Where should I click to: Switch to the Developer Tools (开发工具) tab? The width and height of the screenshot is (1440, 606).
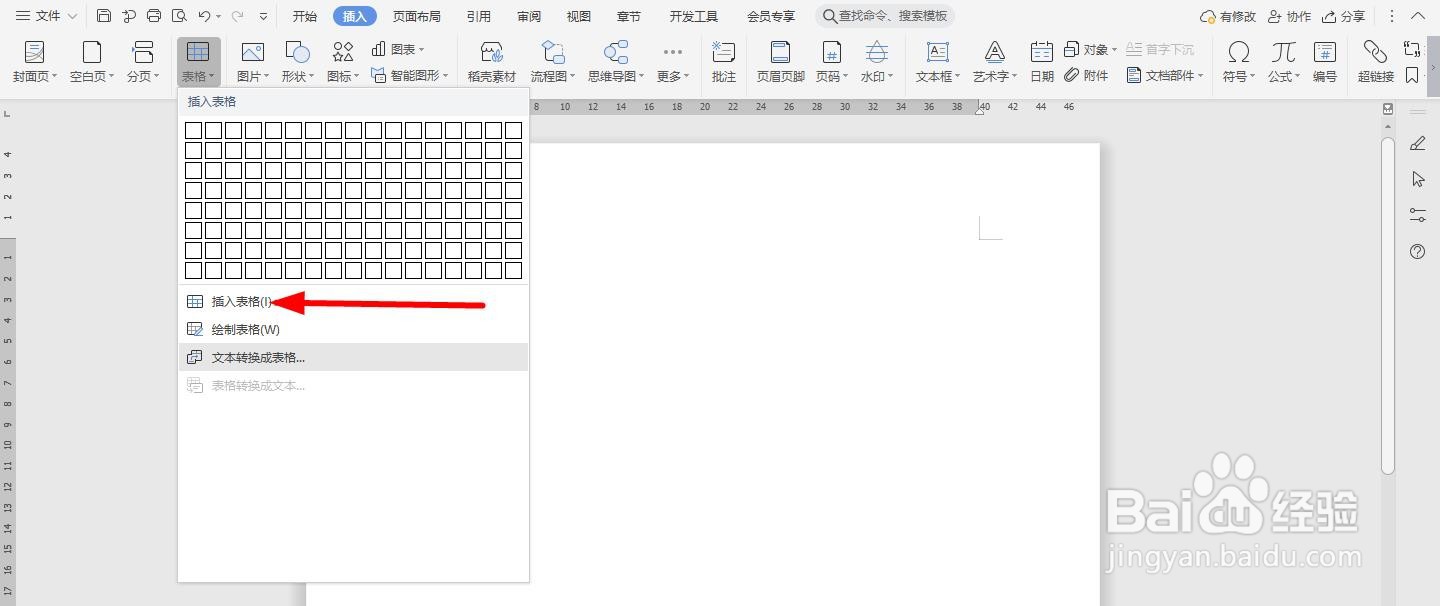point(694,16)
